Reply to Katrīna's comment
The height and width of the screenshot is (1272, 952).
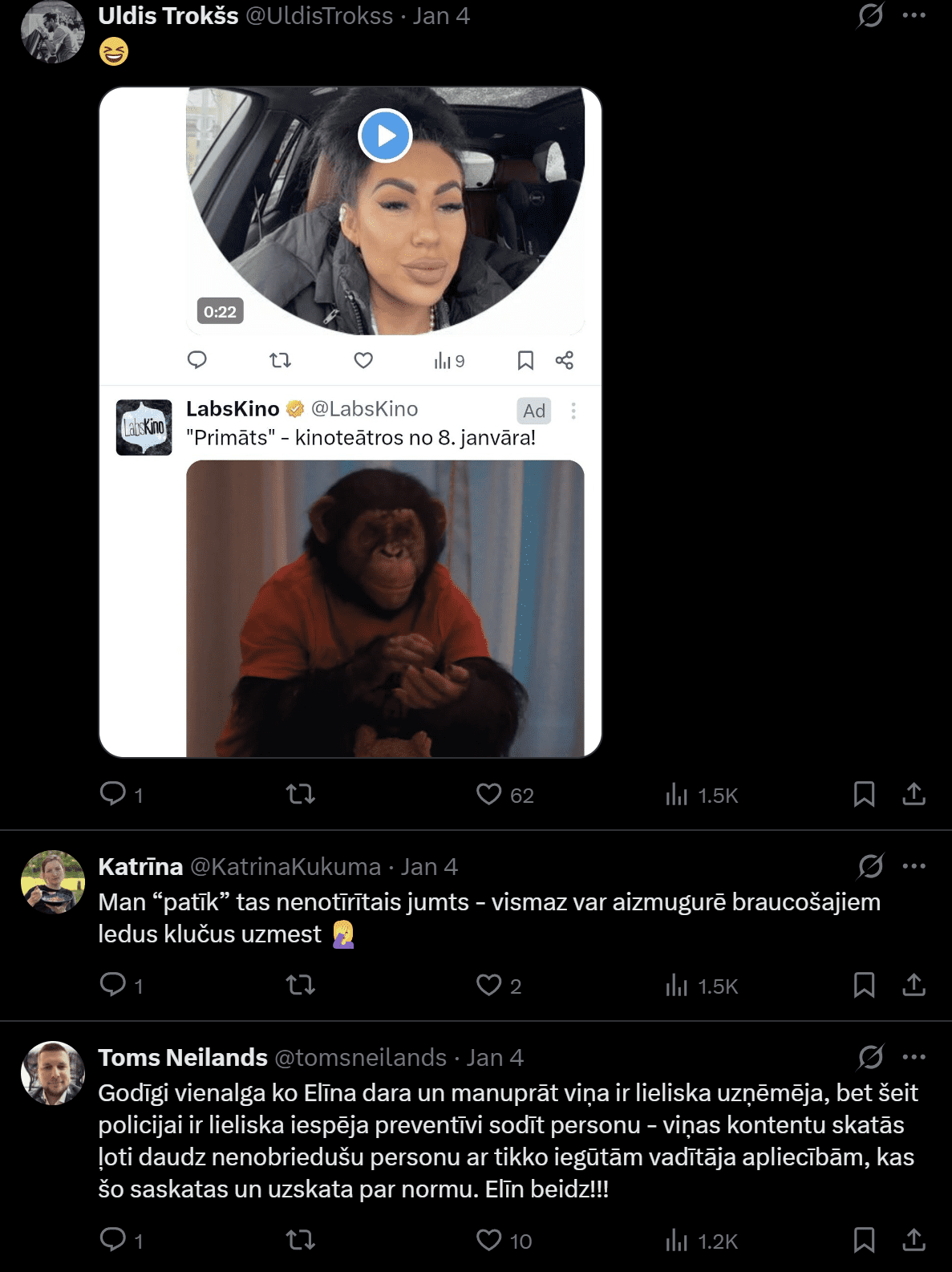coord(113,985)
